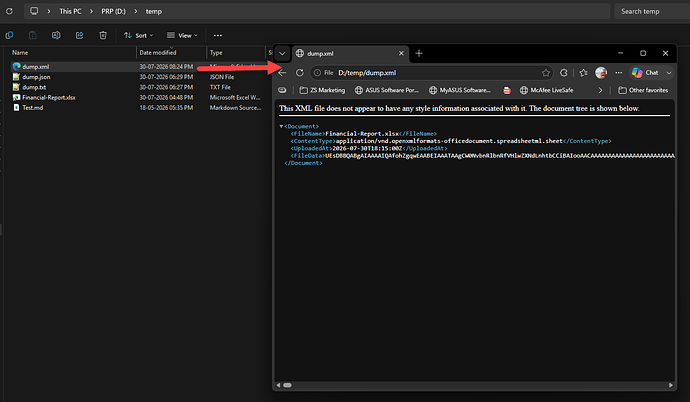Open the browser extensions icon
The height and width of the screenshot is (402, 690).
point(564,73)
